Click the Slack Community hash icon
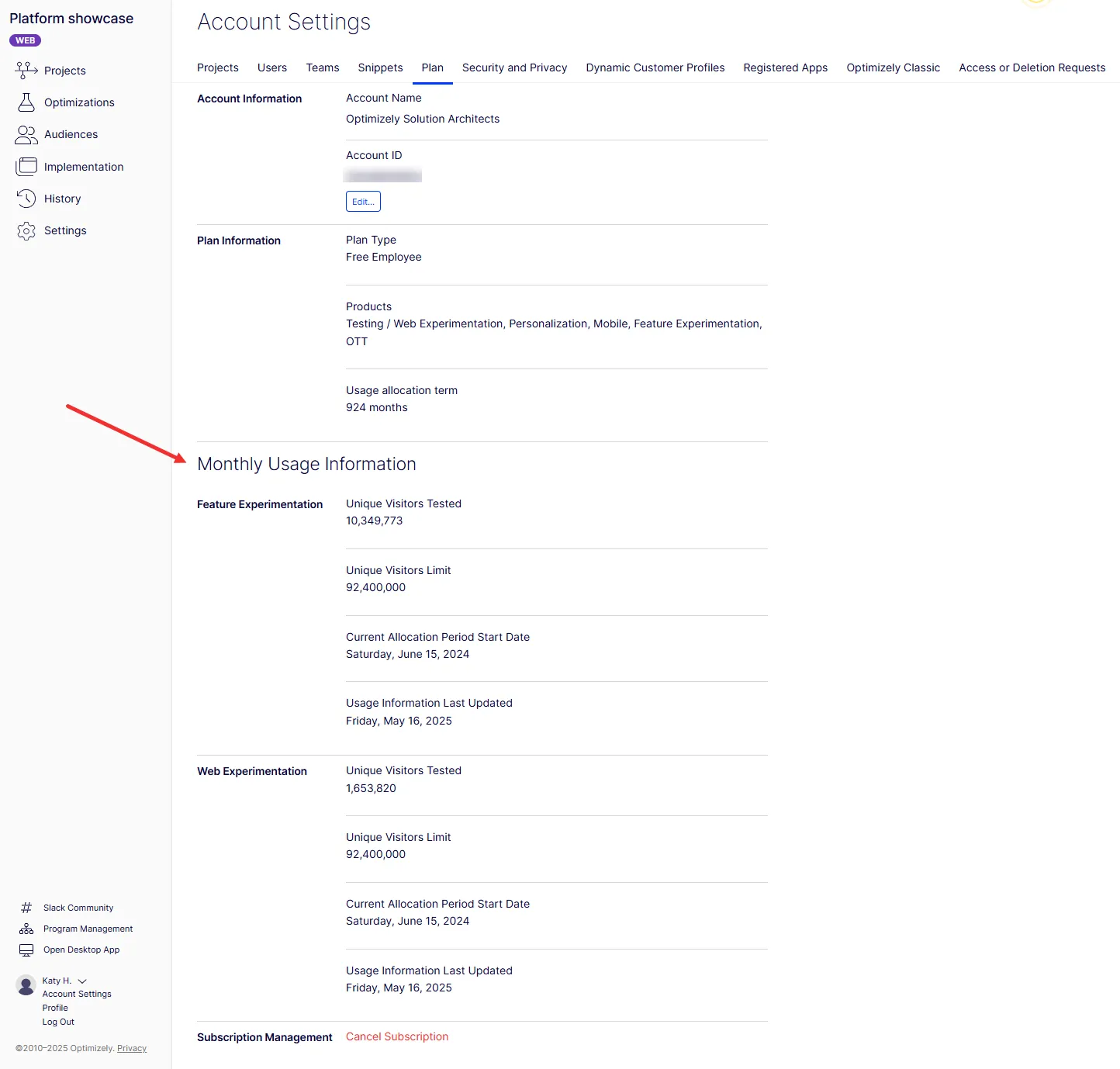The width and height of the screenshot is (1120, 1069). pos(26,908)
